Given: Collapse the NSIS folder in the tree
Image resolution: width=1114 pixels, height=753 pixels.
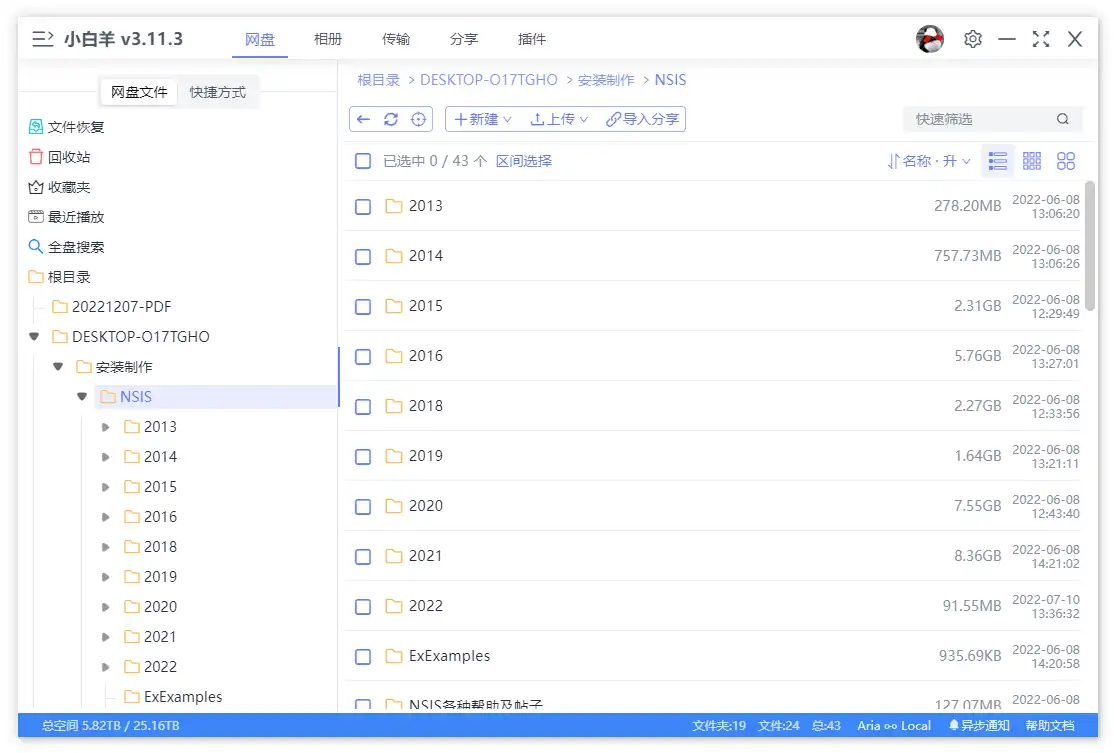Looking at the screenshot, I should [x=82, y=396].
